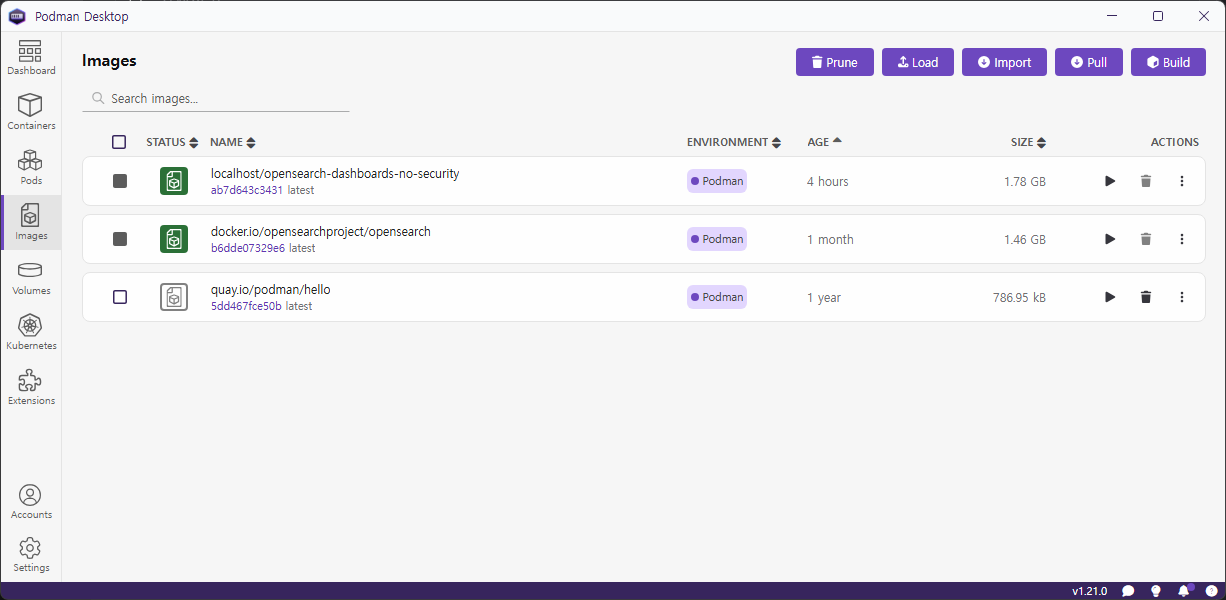Click the 786.95 kB size value
Viewport: 1226px width, 600px height.
coord(1020,297)
